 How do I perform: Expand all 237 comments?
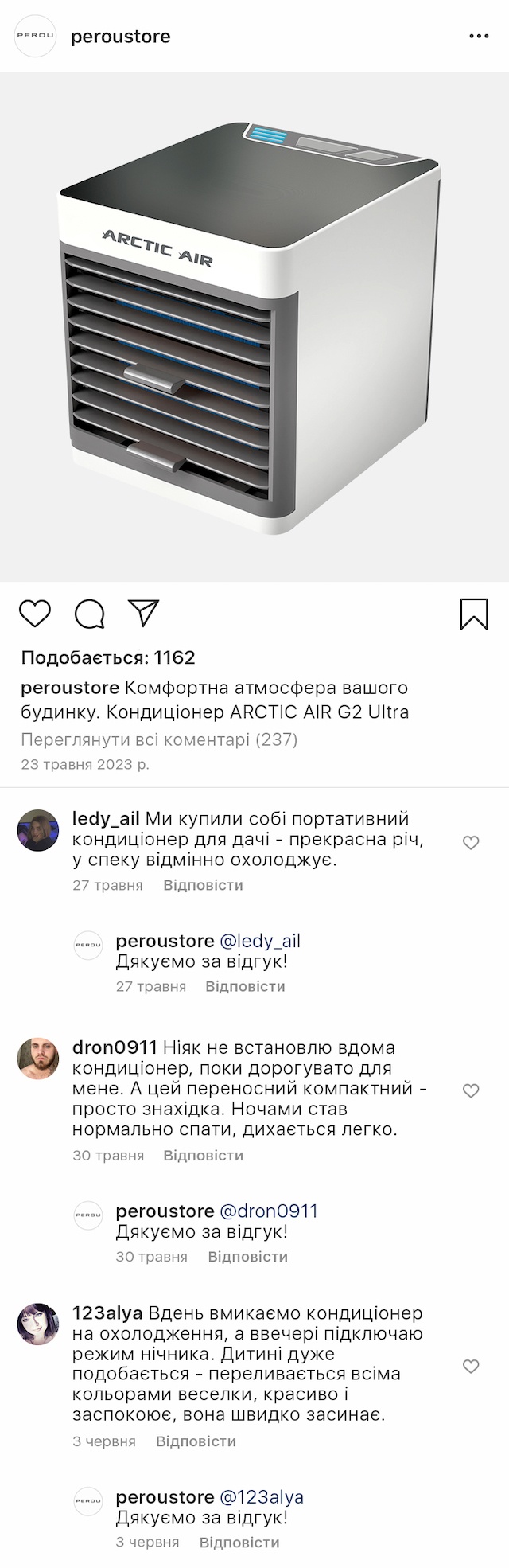click(159, 739)
